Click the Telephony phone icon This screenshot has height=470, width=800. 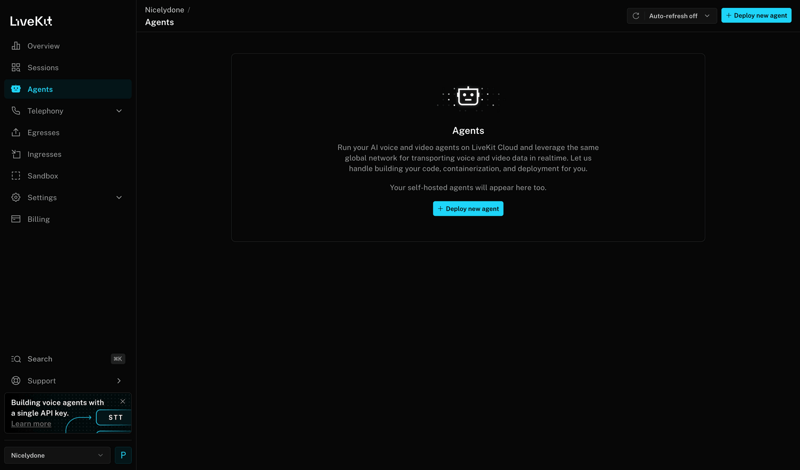(x=16, y=111)
